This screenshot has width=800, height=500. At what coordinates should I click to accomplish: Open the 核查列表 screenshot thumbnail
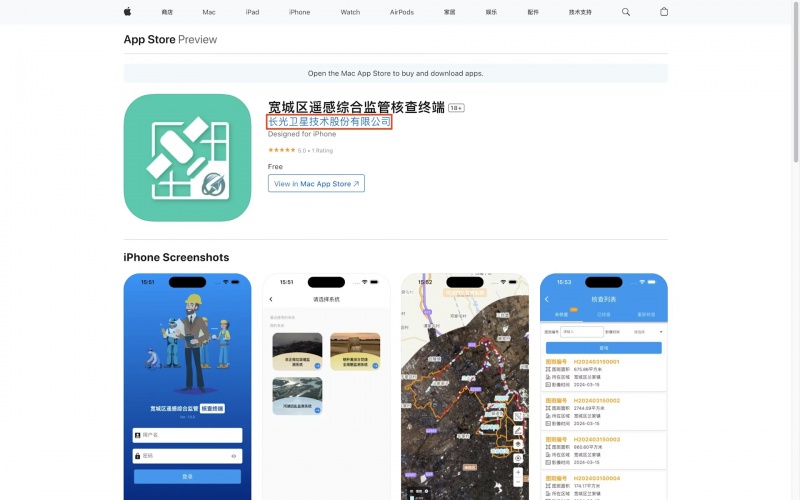[x=604, y=386]
